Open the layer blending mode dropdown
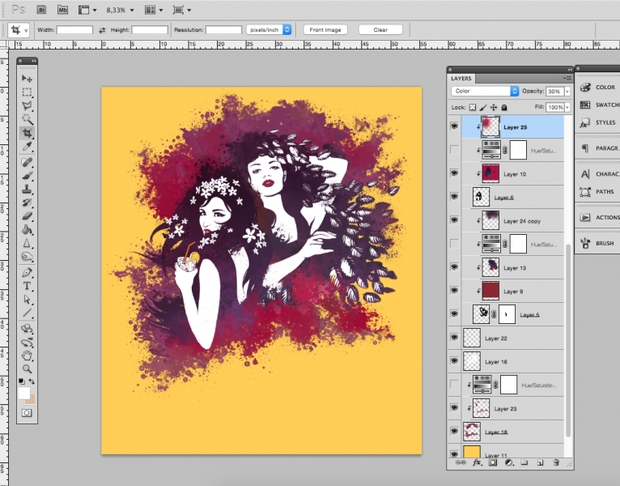This screenshot has width=620, height=486. (485, 91)
